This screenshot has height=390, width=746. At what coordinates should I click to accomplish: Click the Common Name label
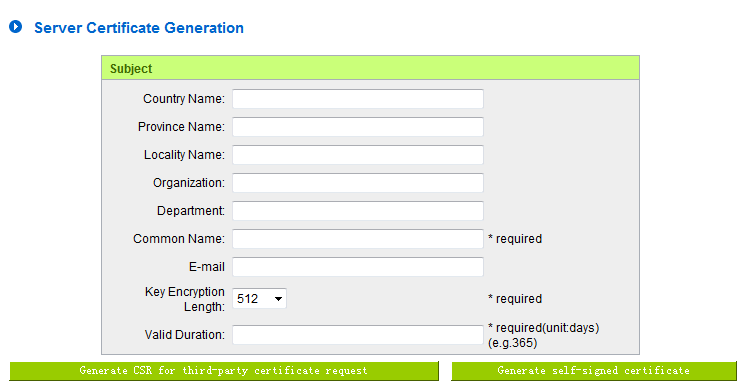click(179, 239)
